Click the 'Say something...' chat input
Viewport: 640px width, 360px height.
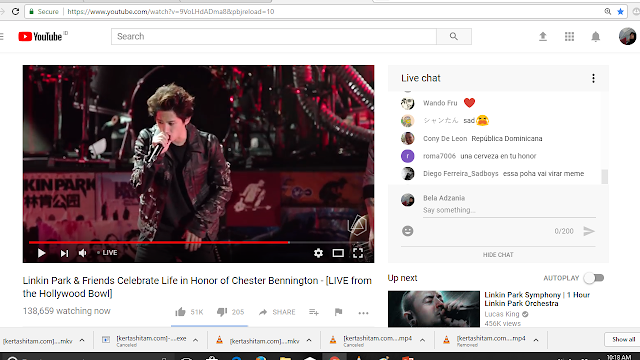tap(509, 210)
